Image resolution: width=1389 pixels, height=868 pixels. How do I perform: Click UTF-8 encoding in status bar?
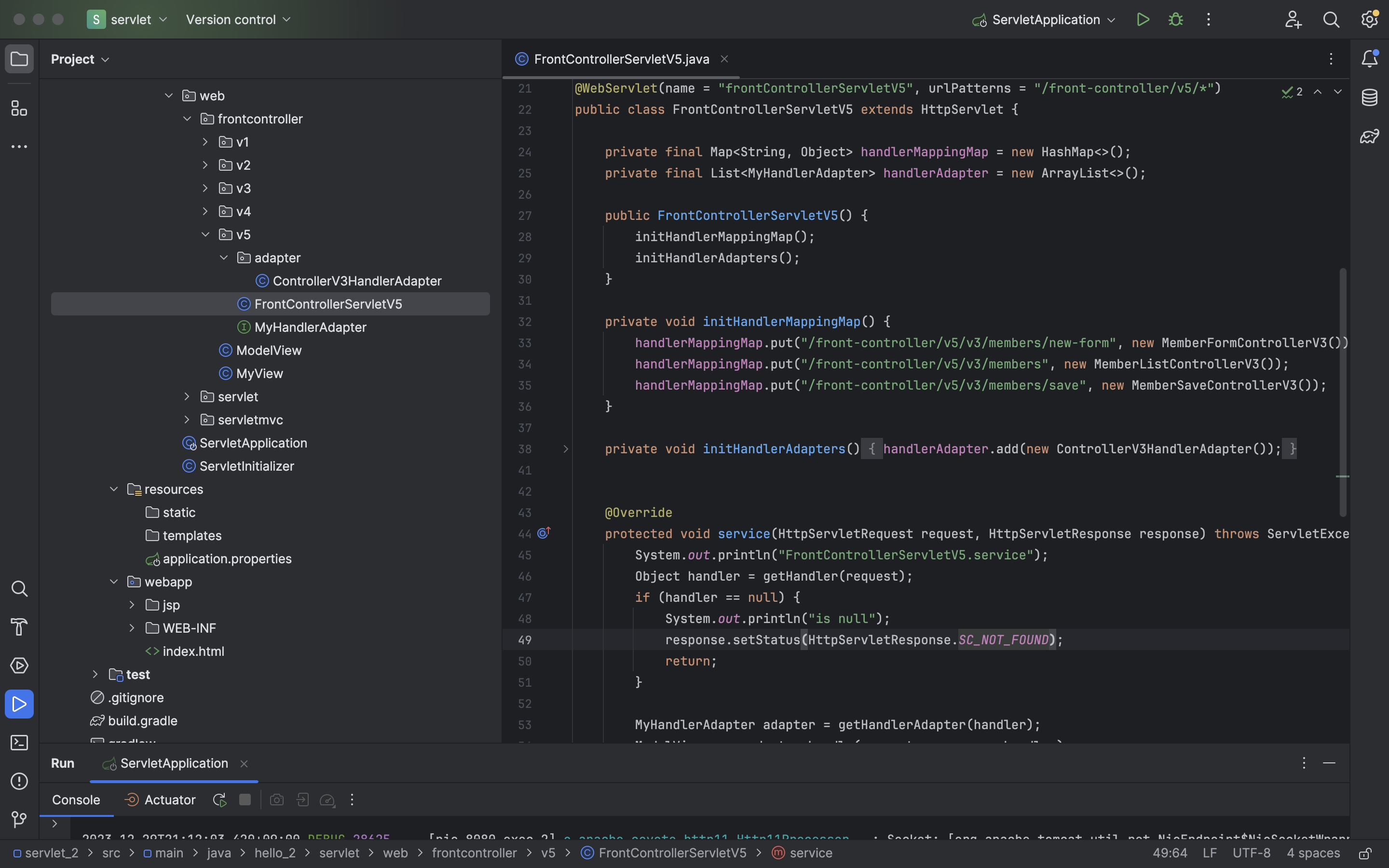coord(1251,853)
